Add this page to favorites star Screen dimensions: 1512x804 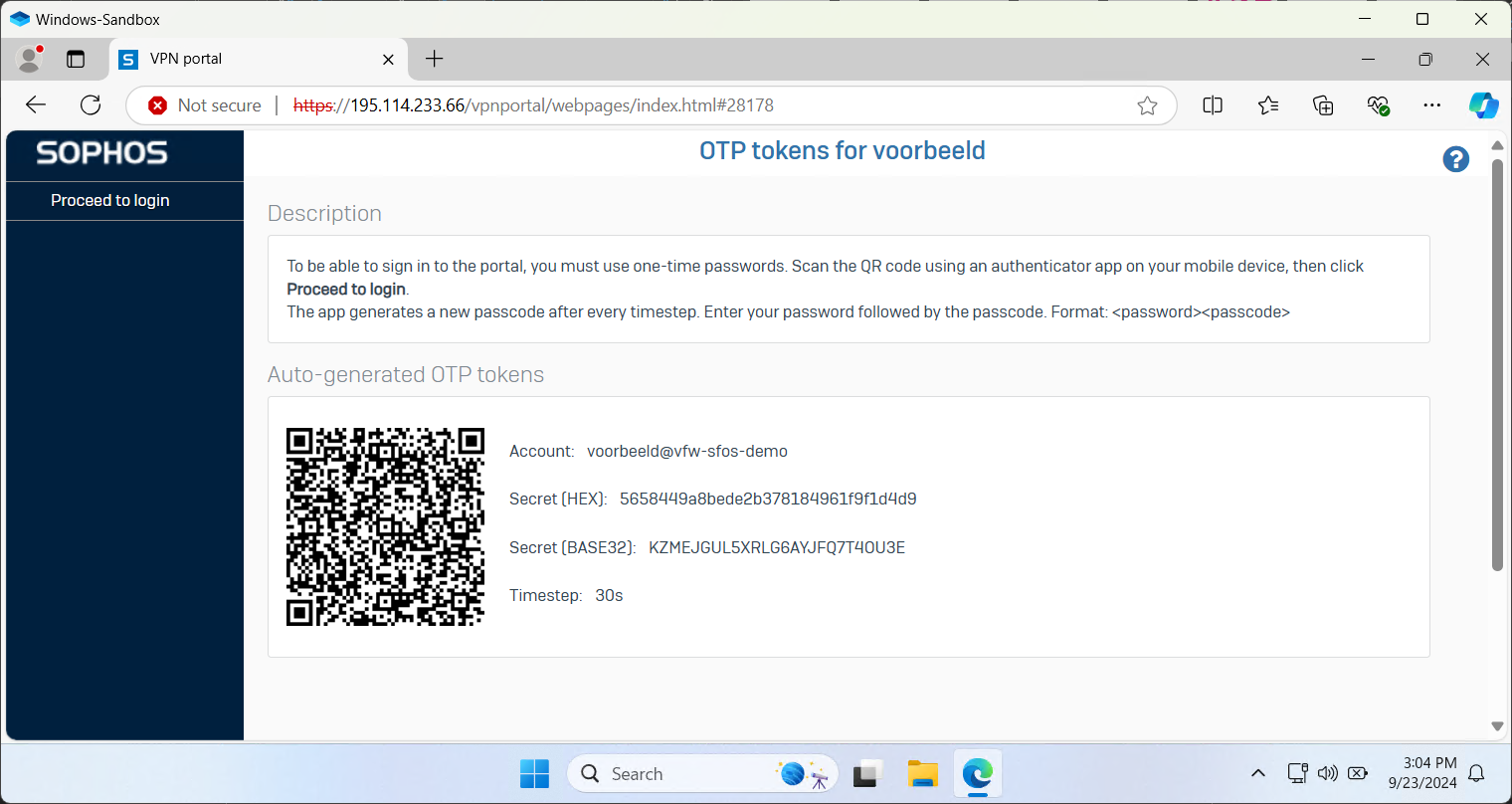1147,105
